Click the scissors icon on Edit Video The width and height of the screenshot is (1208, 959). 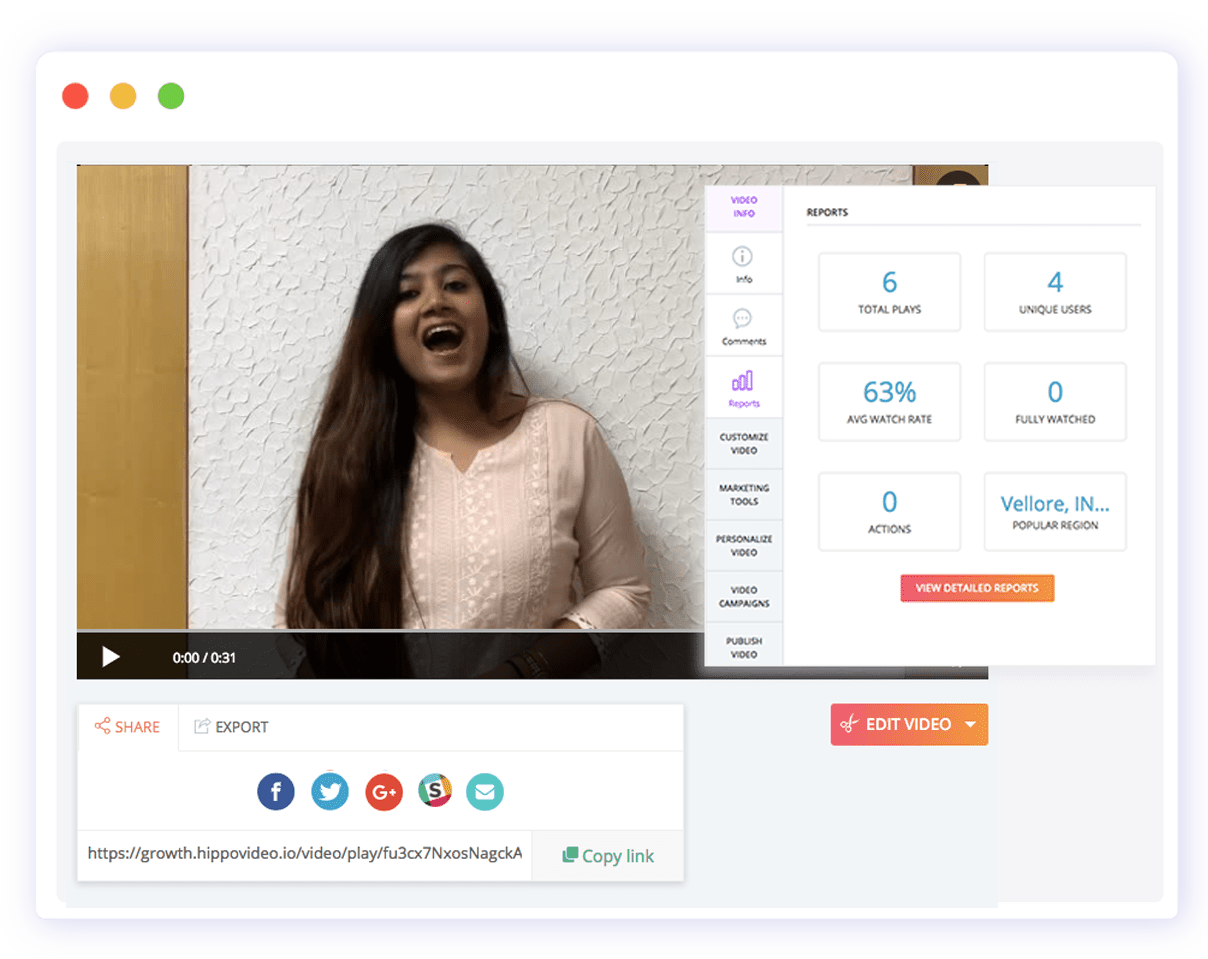849,724
